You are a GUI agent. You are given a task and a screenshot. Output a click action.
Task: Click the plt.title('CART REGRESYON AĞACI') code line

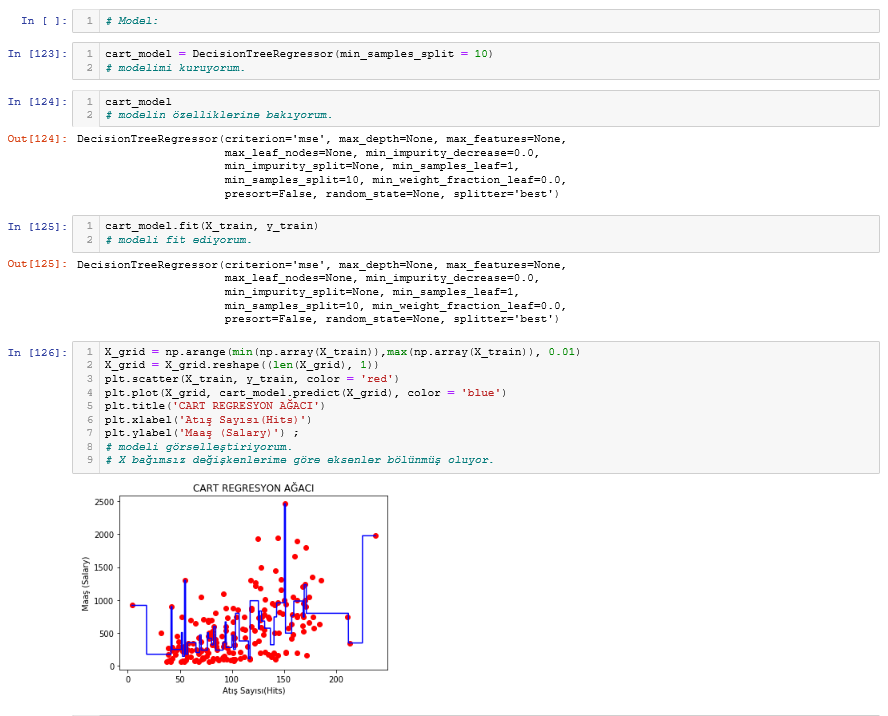pos(215,406)
